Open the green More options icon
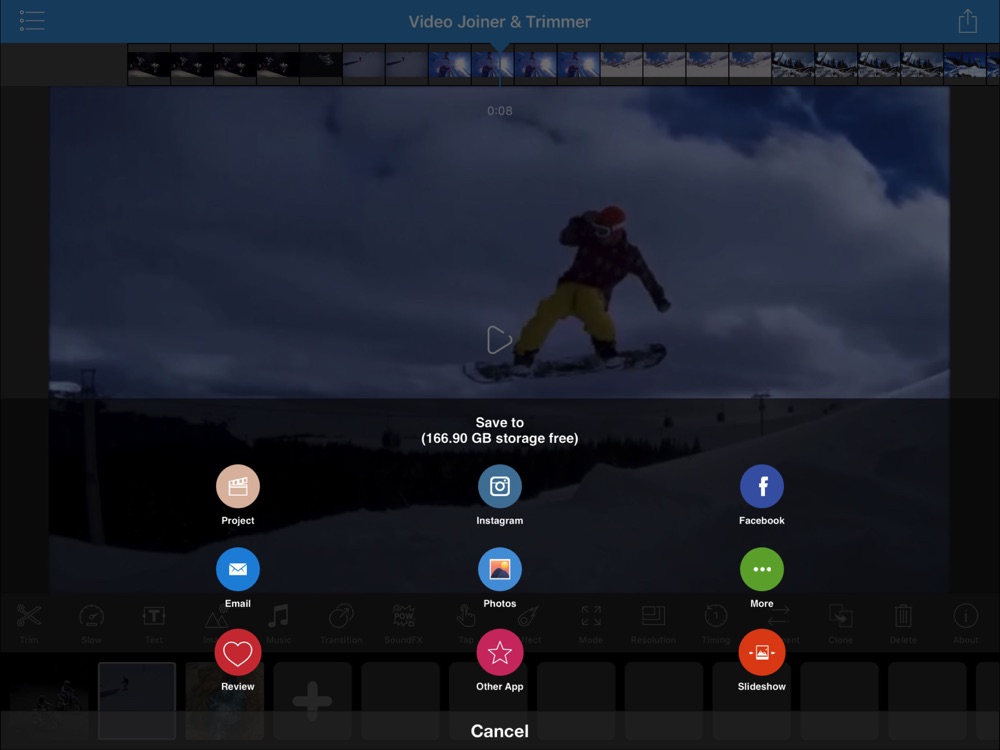1000x750 pixels. click(761, 569)
